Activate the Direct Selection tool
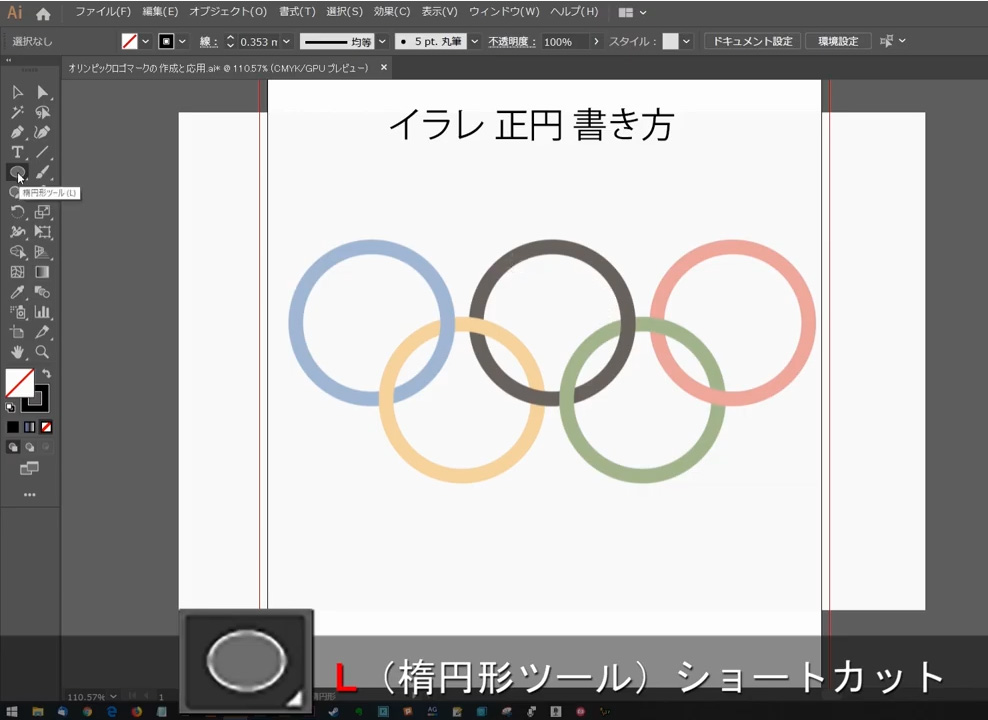The height and width of the screenshot is (720, 988). pyautogui.click(x=42, y=93)
